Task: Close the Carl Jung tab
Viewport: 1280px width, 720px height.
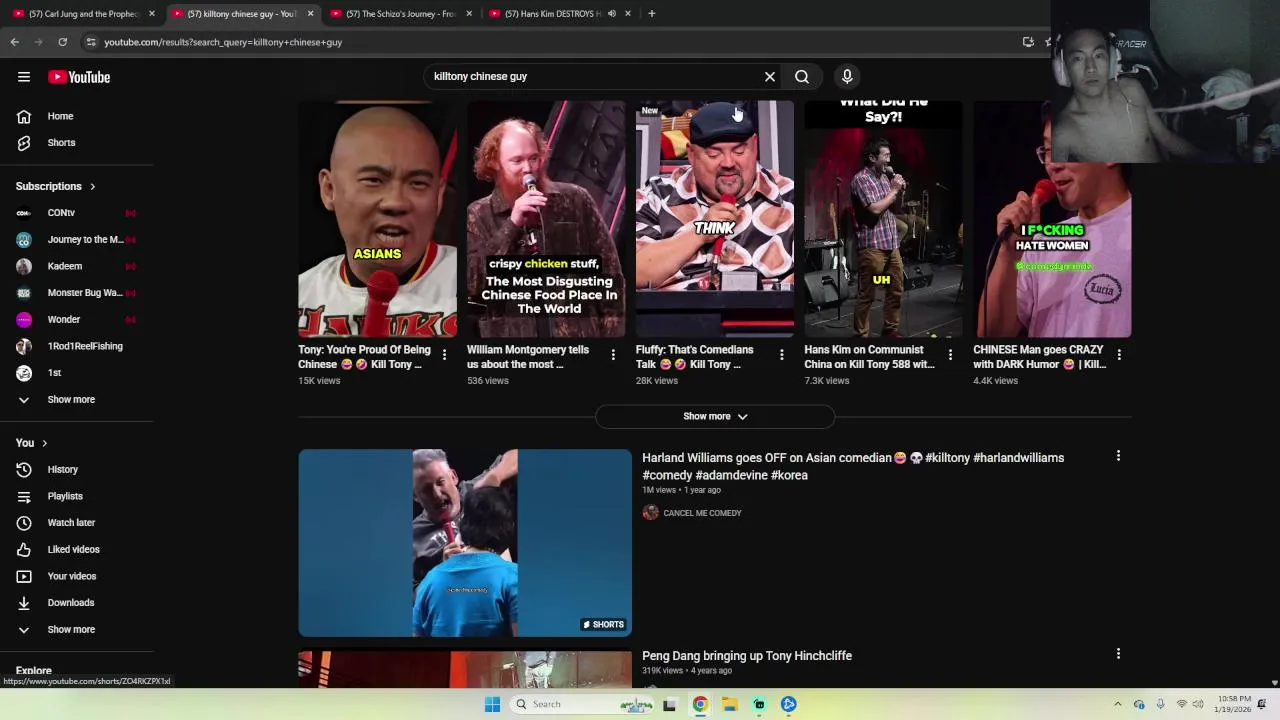Action: coord(152,14)
